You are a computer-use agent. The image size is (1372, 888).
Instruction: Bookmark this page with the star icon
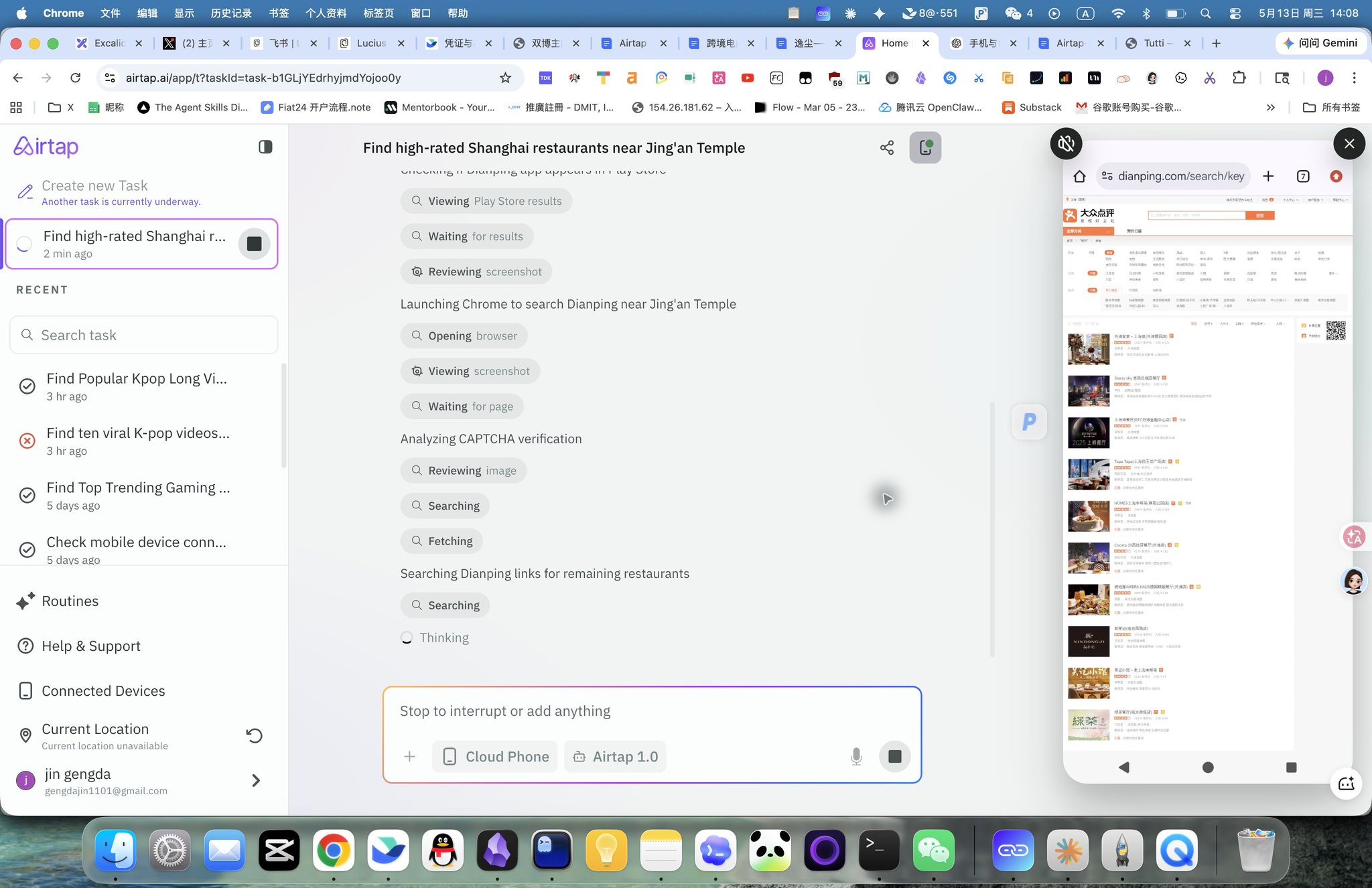pos(505,78)
